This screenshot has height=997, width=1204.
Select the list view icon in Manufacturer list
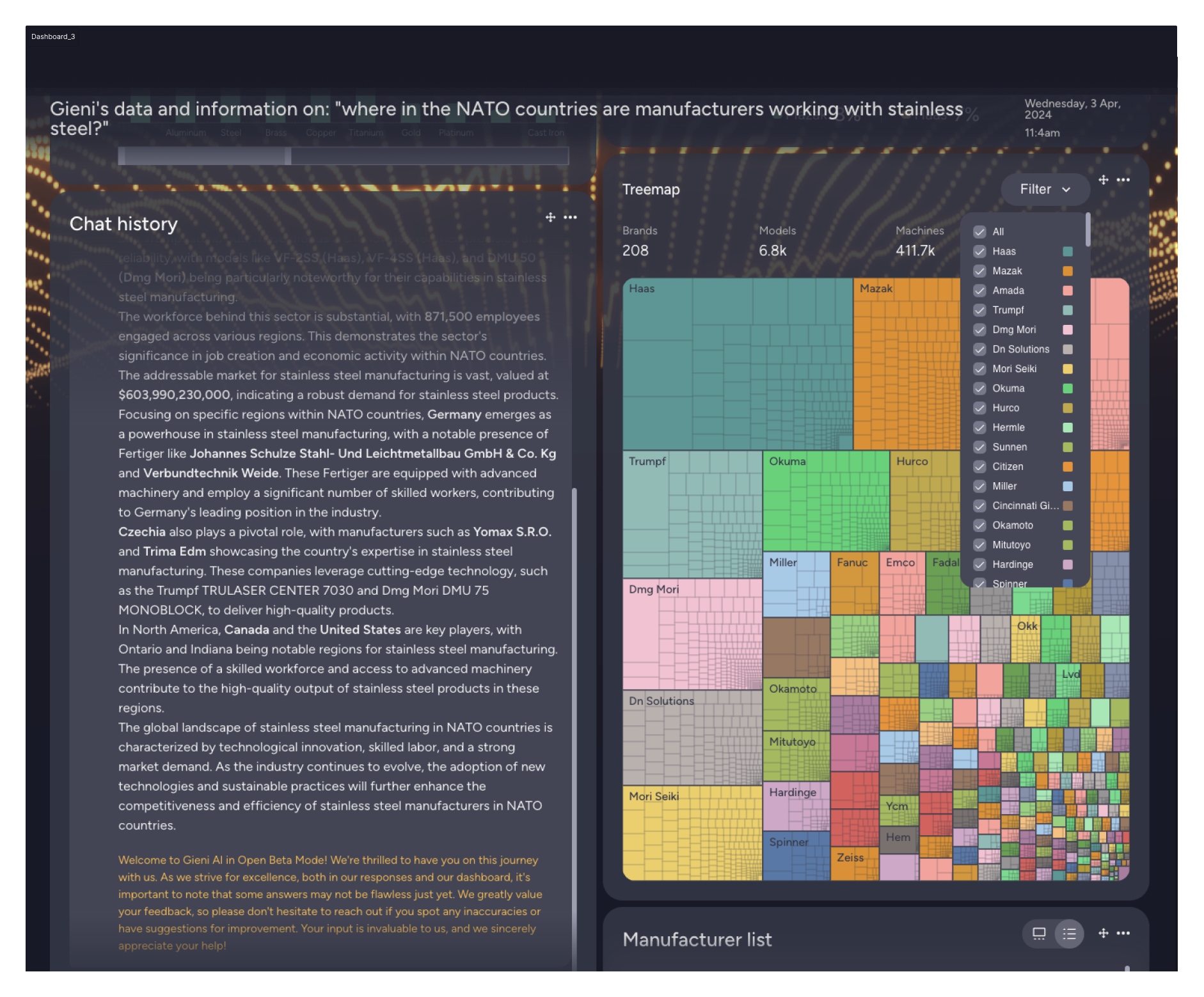coord(1068,934)
